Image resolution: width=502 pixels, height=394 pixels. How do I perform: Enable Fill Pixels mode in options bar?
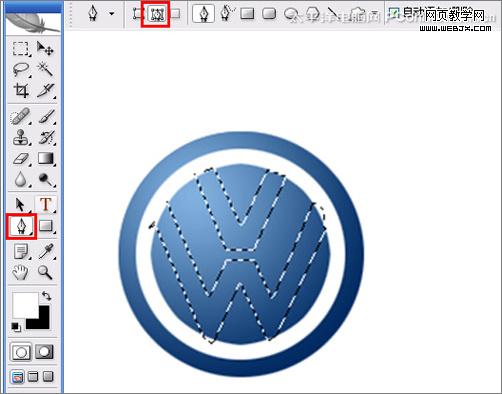coord(175,14)
